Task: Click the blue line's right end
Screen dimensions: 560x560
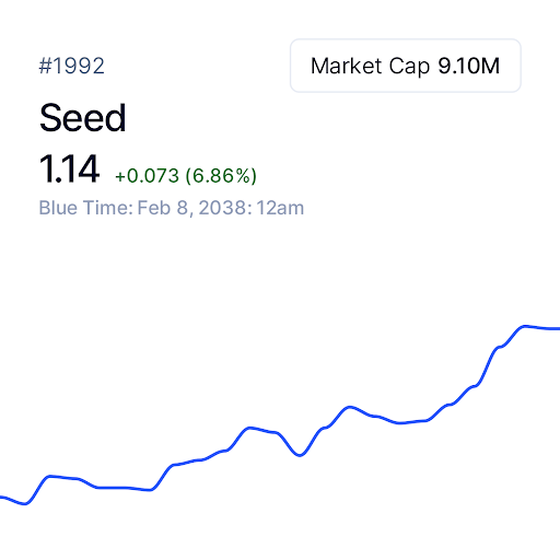Action: tap(556, 329)
